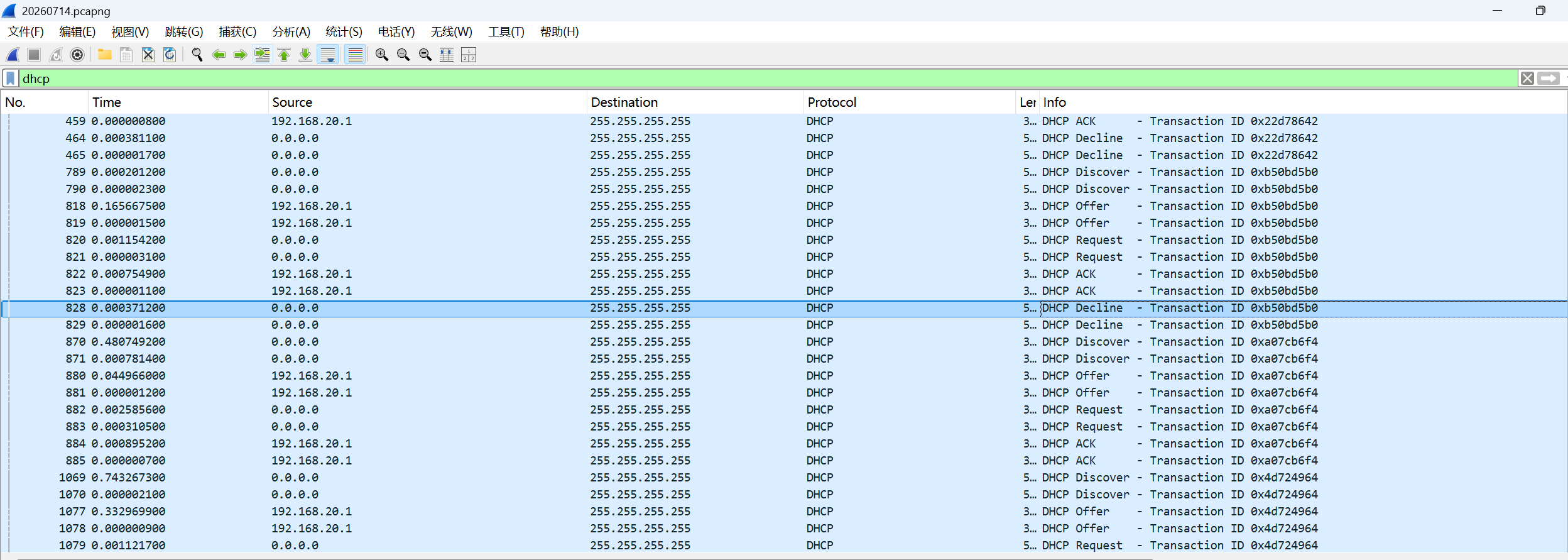
Task: Select packet 823 DHCP ACK row
Action: click(784, 291)
